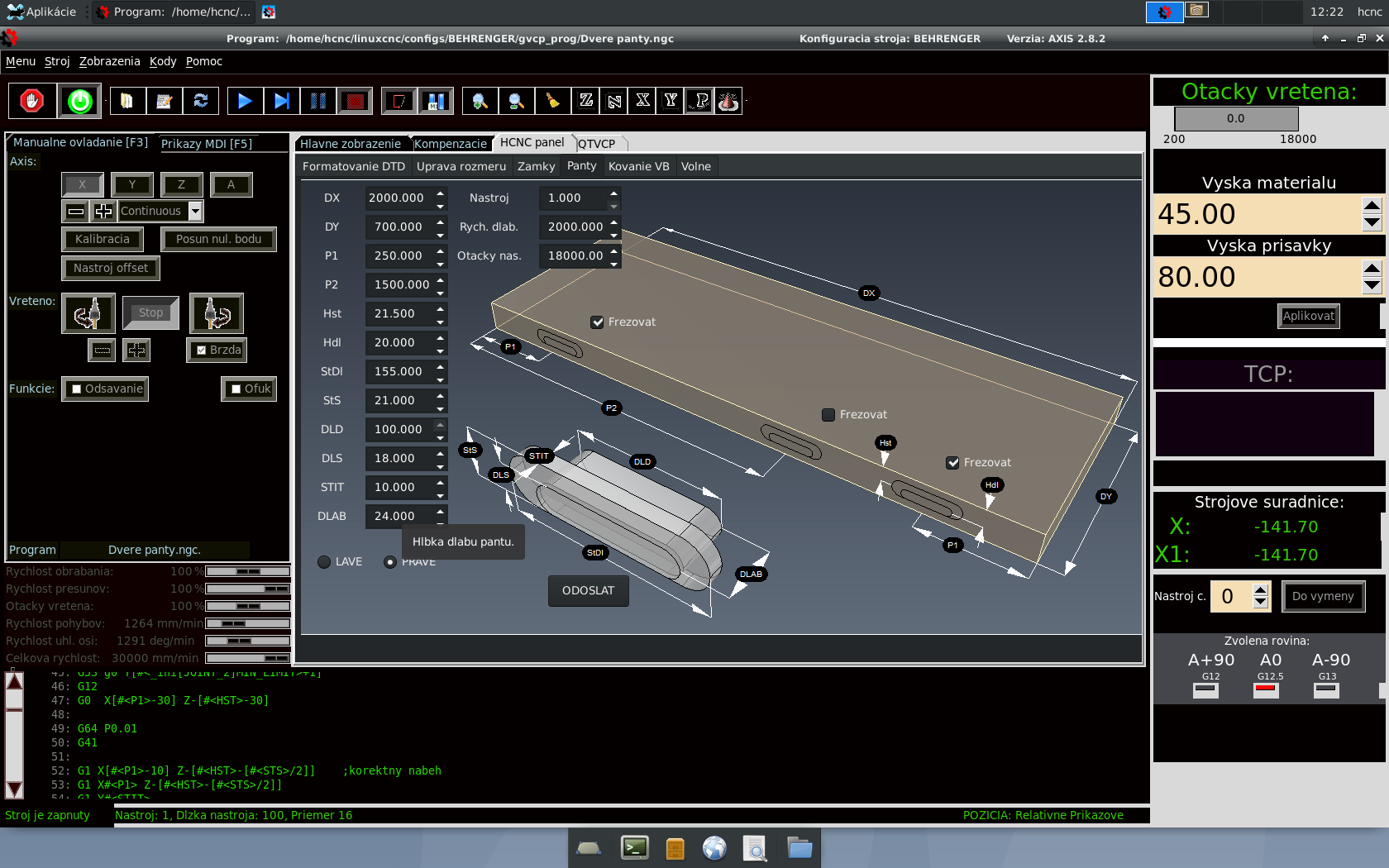
Task: Open the Stroj menu
Action: pyautogui.click(x=57, y=61)
